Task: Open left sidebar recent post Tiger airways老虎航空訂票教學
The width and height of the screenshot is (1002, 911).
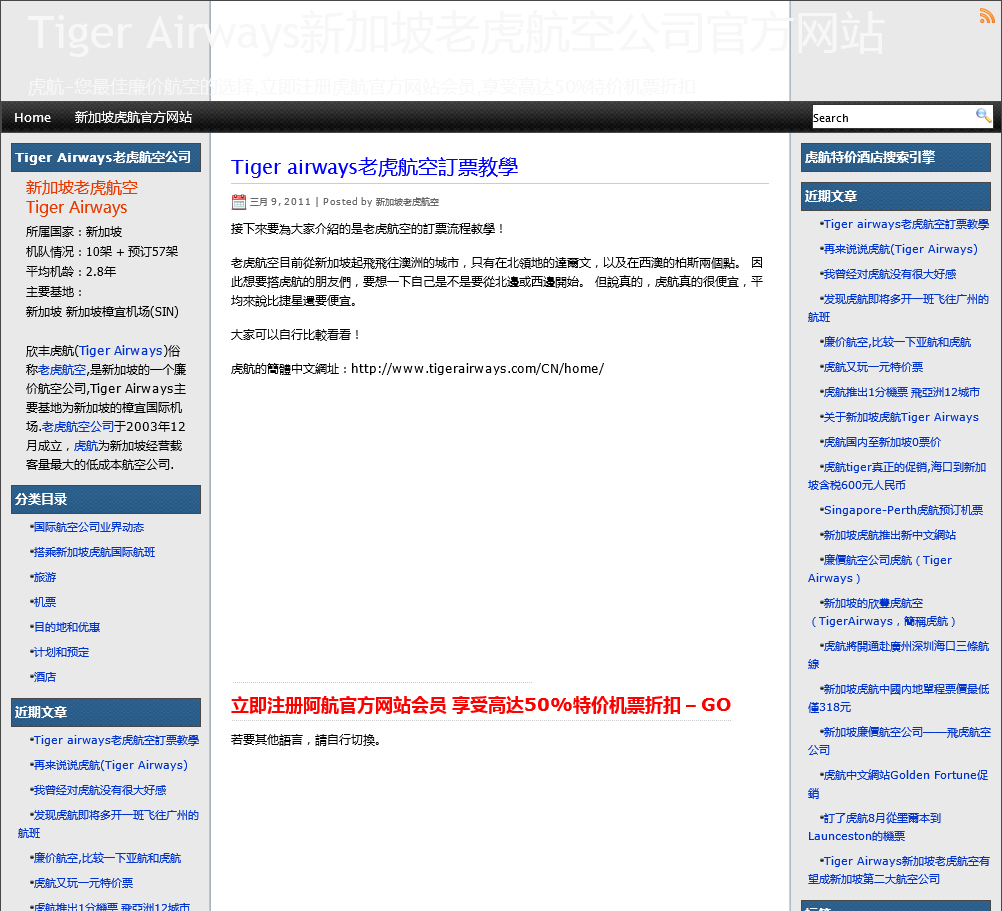Action: (x=116, y=740)
